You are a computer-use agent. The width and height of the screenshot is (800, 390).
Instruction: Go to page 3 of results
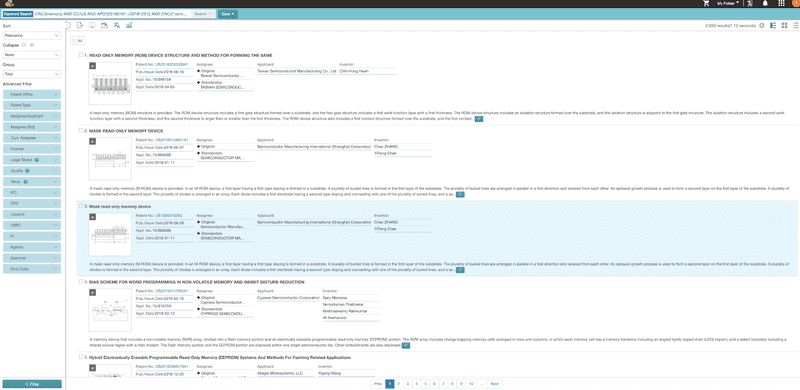(408, 383)
